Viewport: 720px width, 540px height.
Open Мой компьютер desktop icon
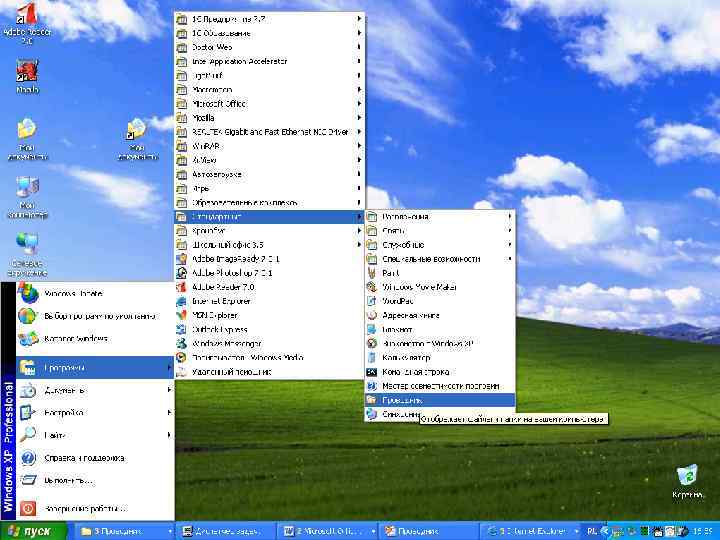pyautogui.click(x=27, y=197)
